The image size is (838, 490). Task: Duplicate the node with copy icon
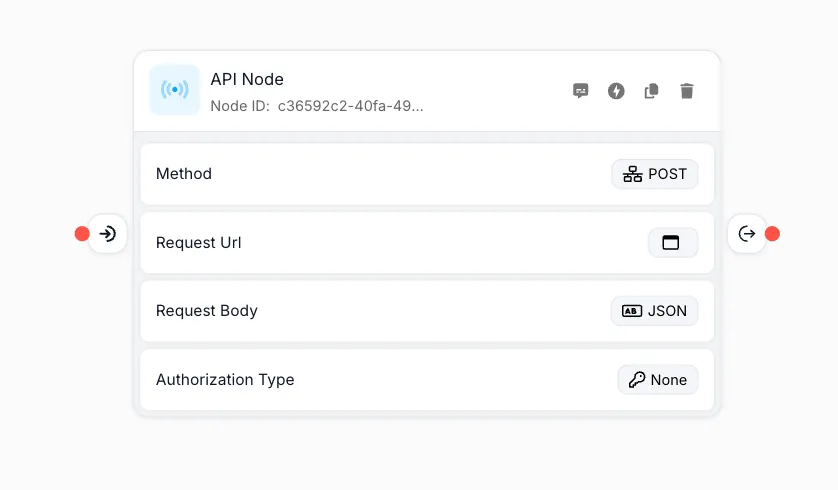651,91
